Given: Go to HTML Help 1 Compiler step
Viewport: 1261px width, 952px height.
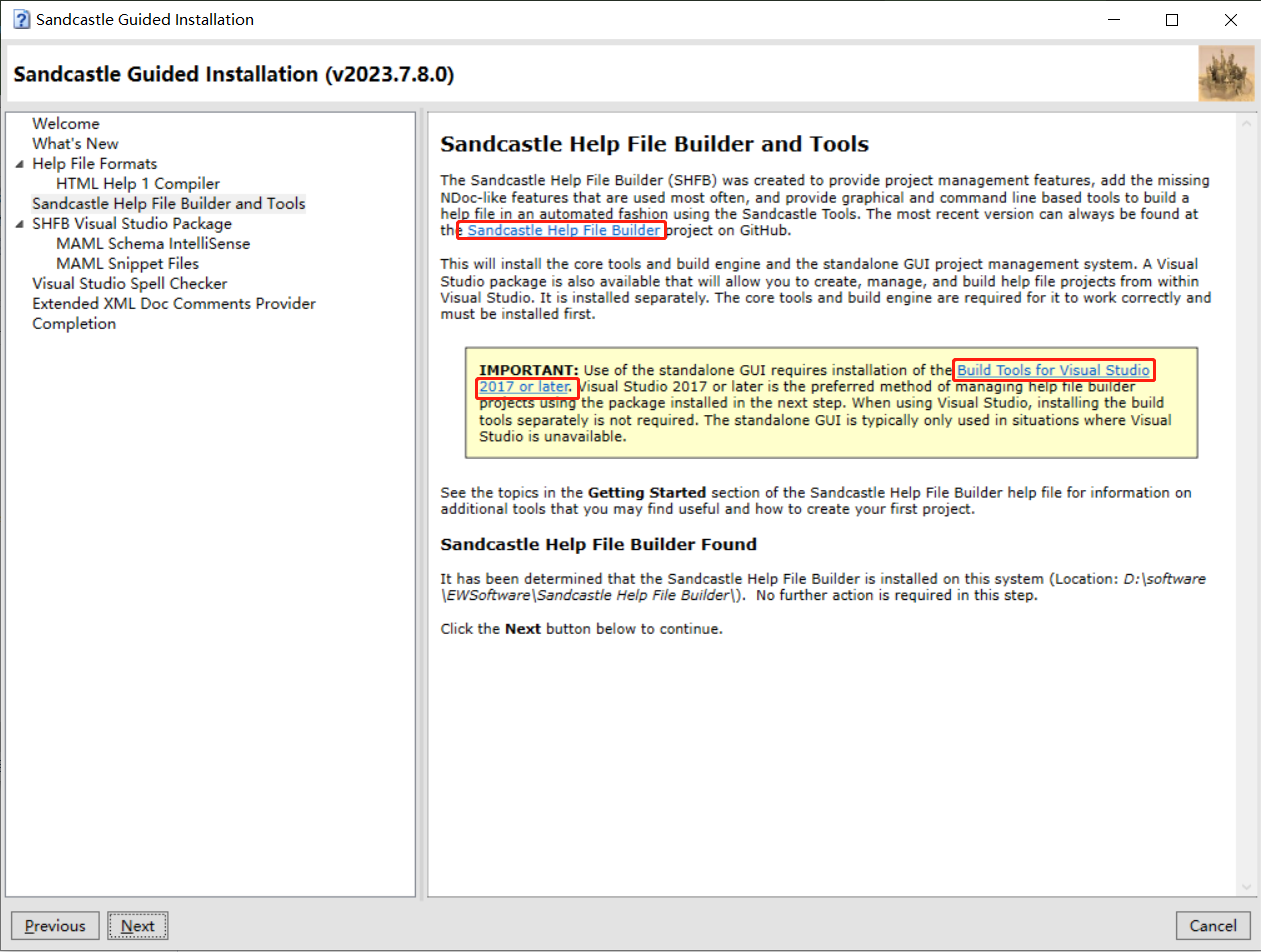Looking at the screenshot, I should pyautogui.click(x=138, y=184).
